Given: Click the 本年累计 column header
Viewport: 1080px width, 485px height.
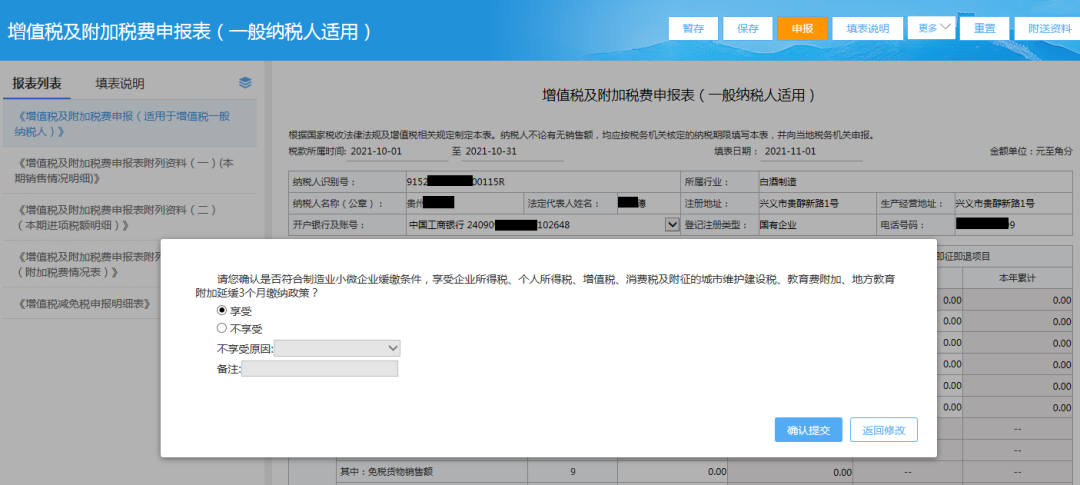Looking at the screenshot, I should [x=1017, y=278].
